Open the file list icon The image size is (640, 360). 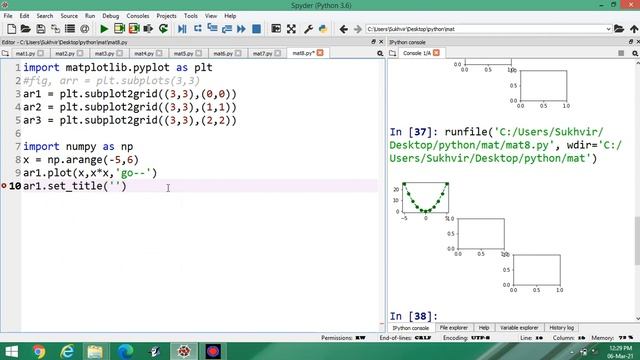70,29
